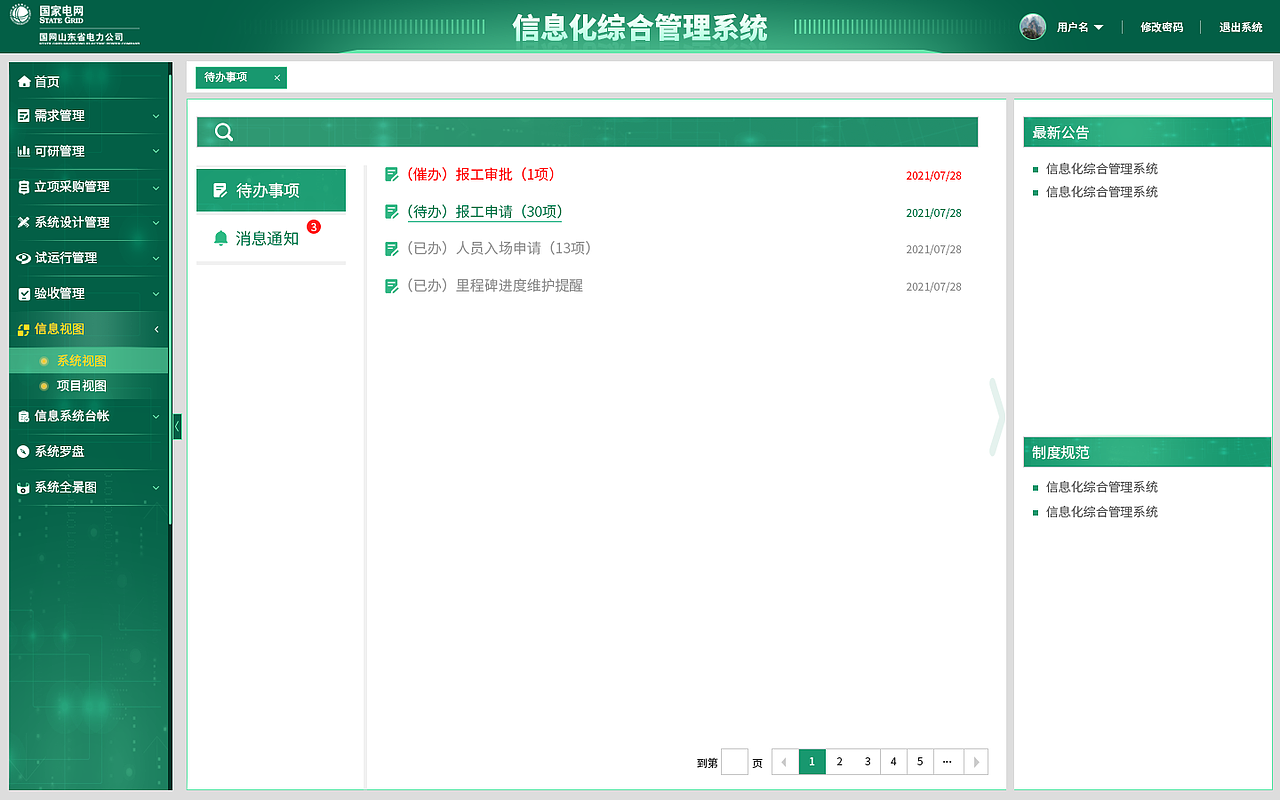Click the 首页 home icon in sidebar
1280x800 pixels.
pos(24,81)
